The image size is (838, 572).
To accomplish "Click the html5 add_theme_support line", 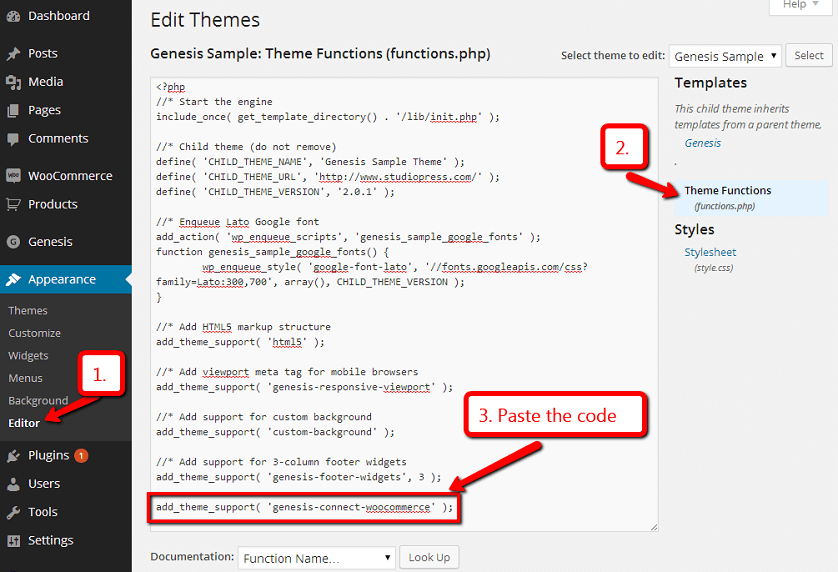I will click(x=240, y=342).
